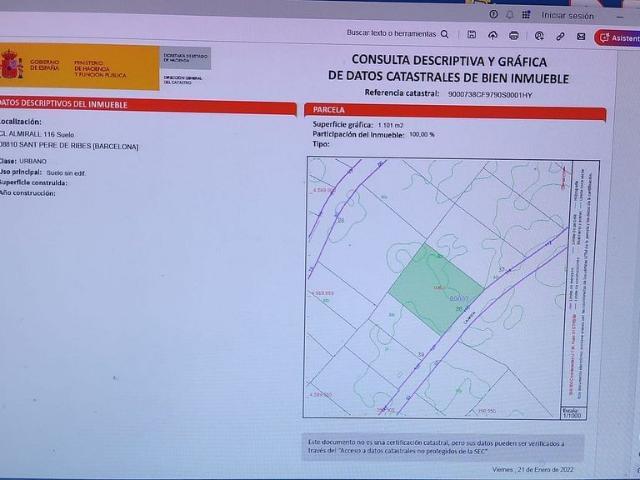Click the address line CL ALMIRALL 116 Suelo

click(x=37, y=134)
